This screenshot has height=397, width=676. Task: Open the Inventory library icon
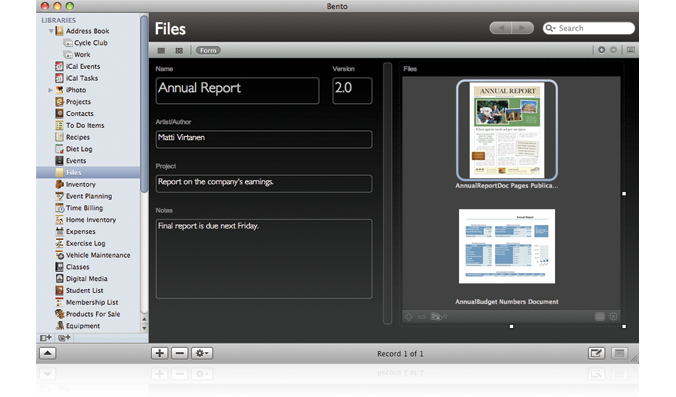point(59,184)
